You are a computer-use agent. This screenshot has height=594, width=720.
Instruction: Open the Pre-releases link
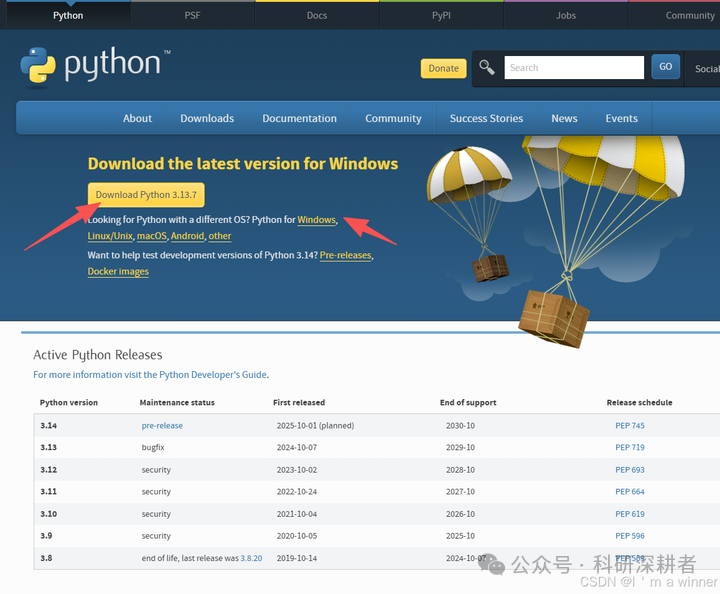(x=346, y=255)
